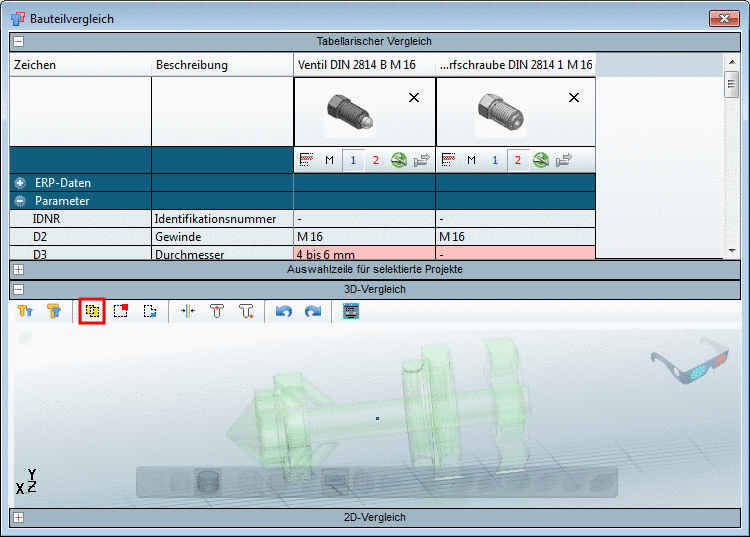This screenshot has height=537, width=750.
Task: Click green globe icon in ...rfschraube column
Action: click(x=541, y=160)
